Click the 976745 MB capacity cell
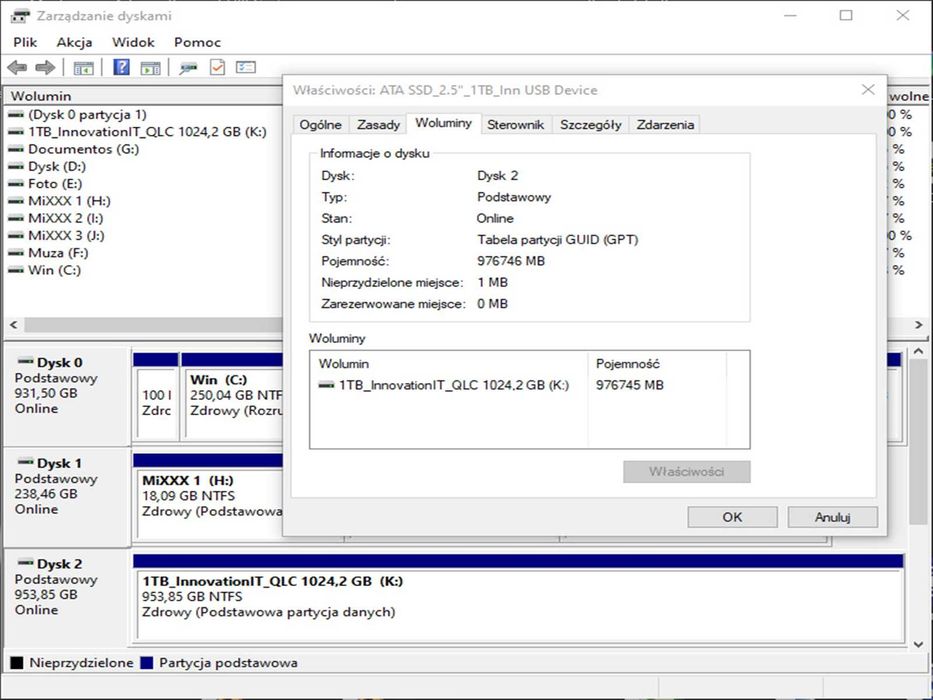Image resolution: width=933 pixels, height=700 pixels. 630,385
